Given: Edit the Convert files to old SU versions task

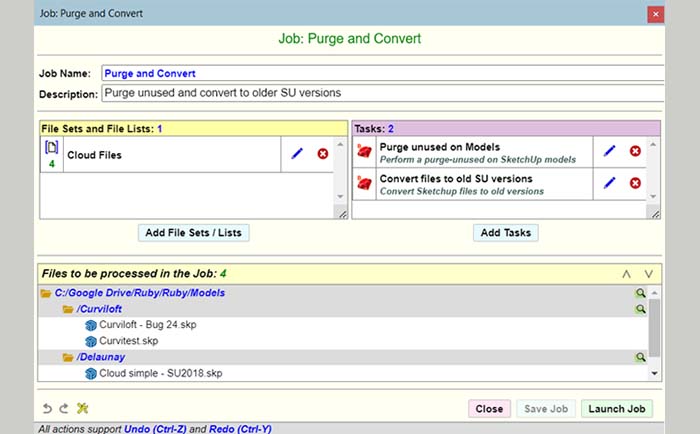Looking at the screenshot, I should 610,183.
